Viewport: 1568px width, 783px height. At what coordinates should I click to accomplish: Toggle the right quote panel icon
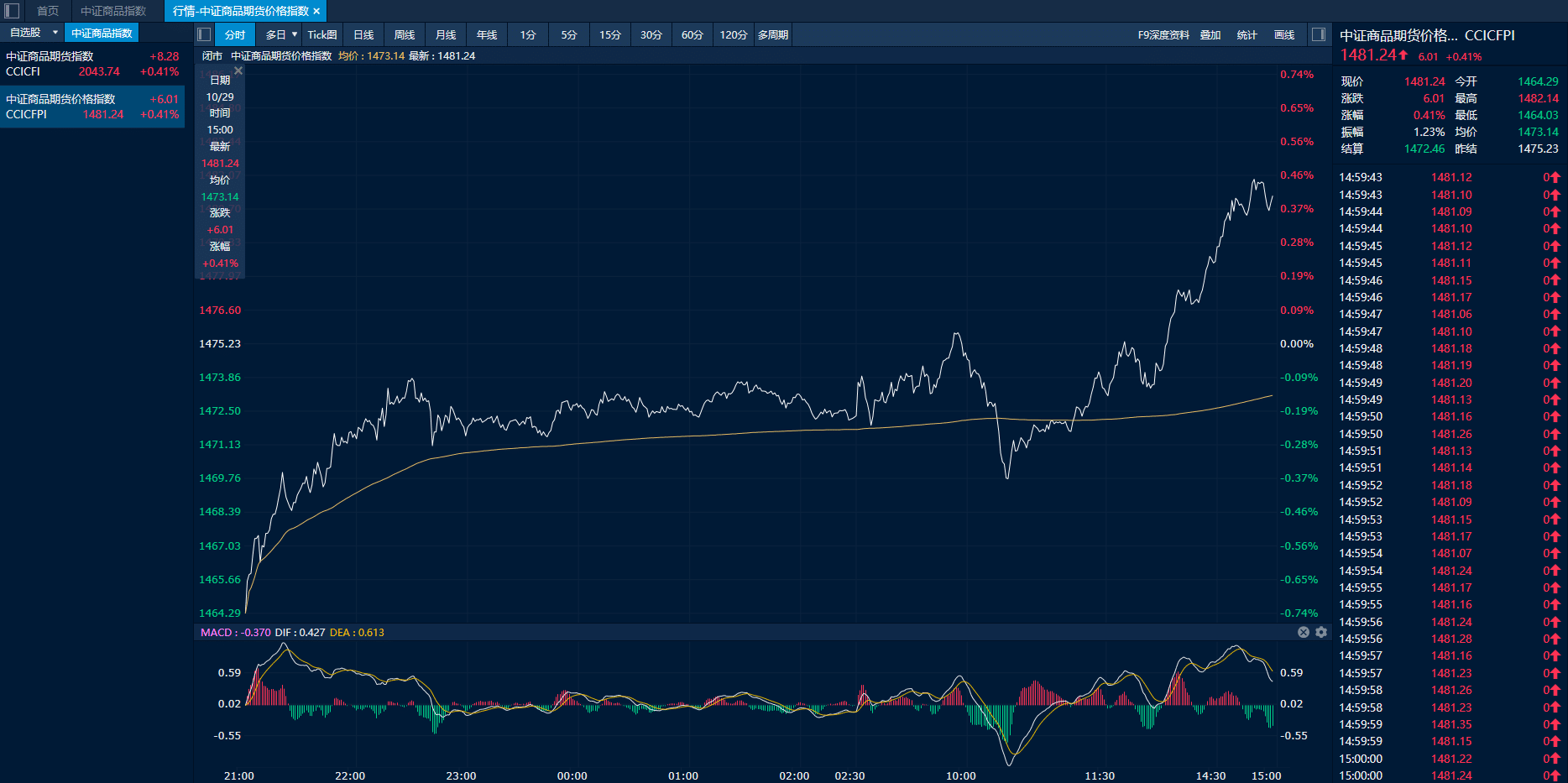1319,34
